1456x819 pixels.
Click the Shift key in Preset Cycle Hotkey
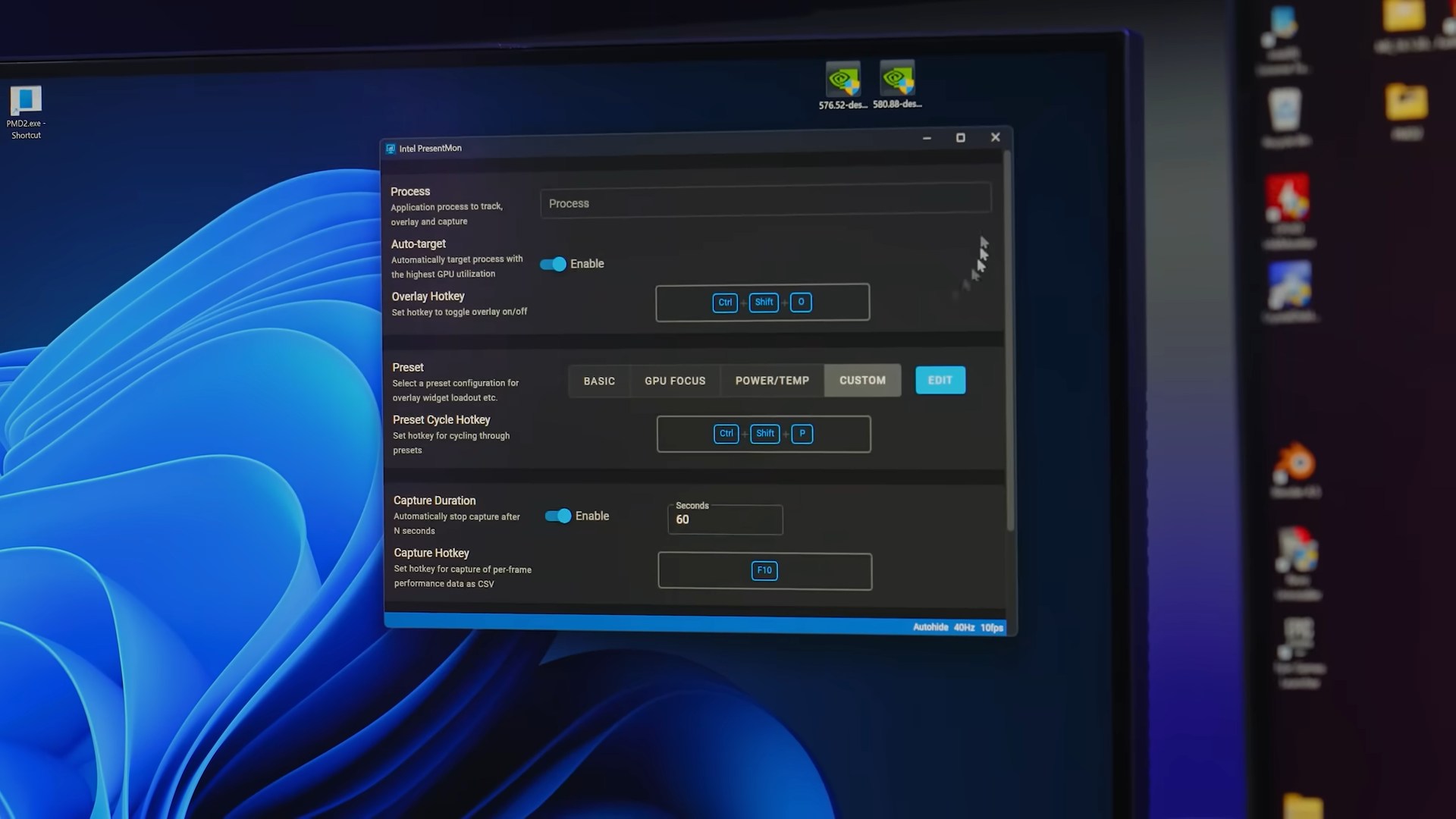(x=764, y=434)
